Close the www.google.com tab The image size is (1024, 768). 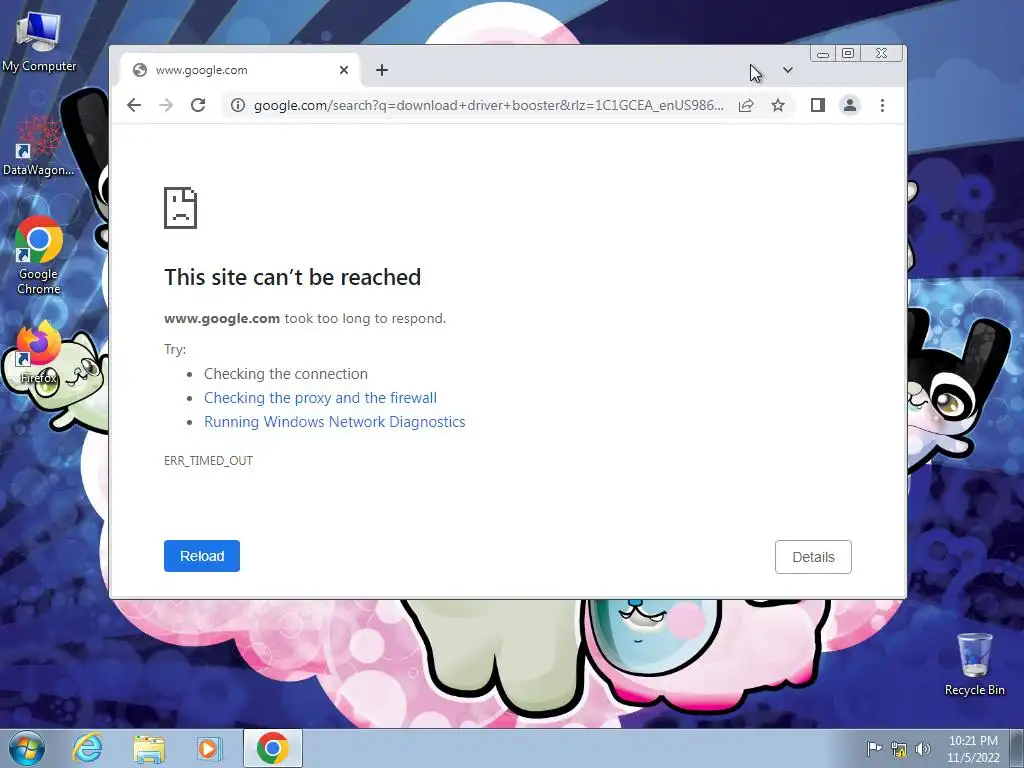(344, 70)
